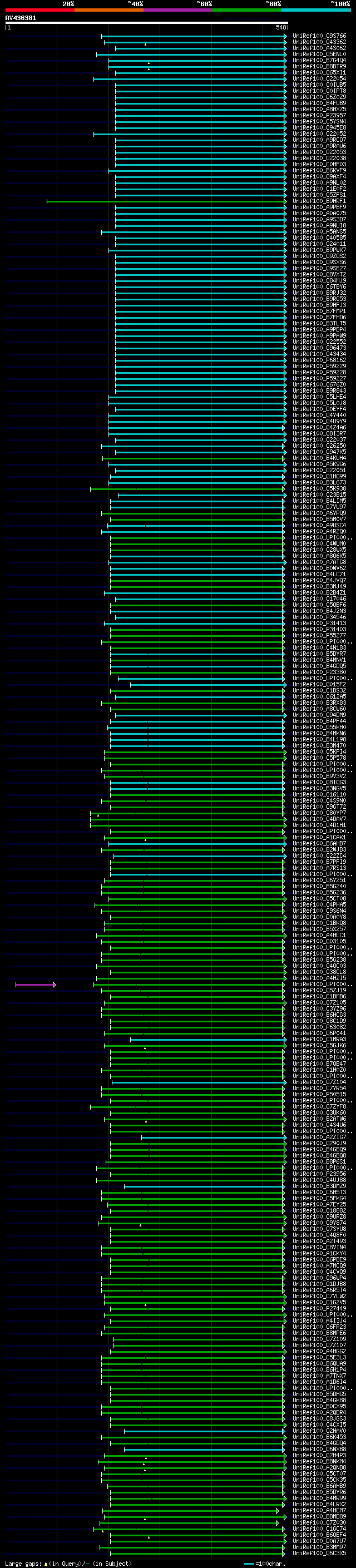This screenshot has height=1568, width=356.
Task: Select the UniRef100_A9NUI8 label
Action: (319, 225)
